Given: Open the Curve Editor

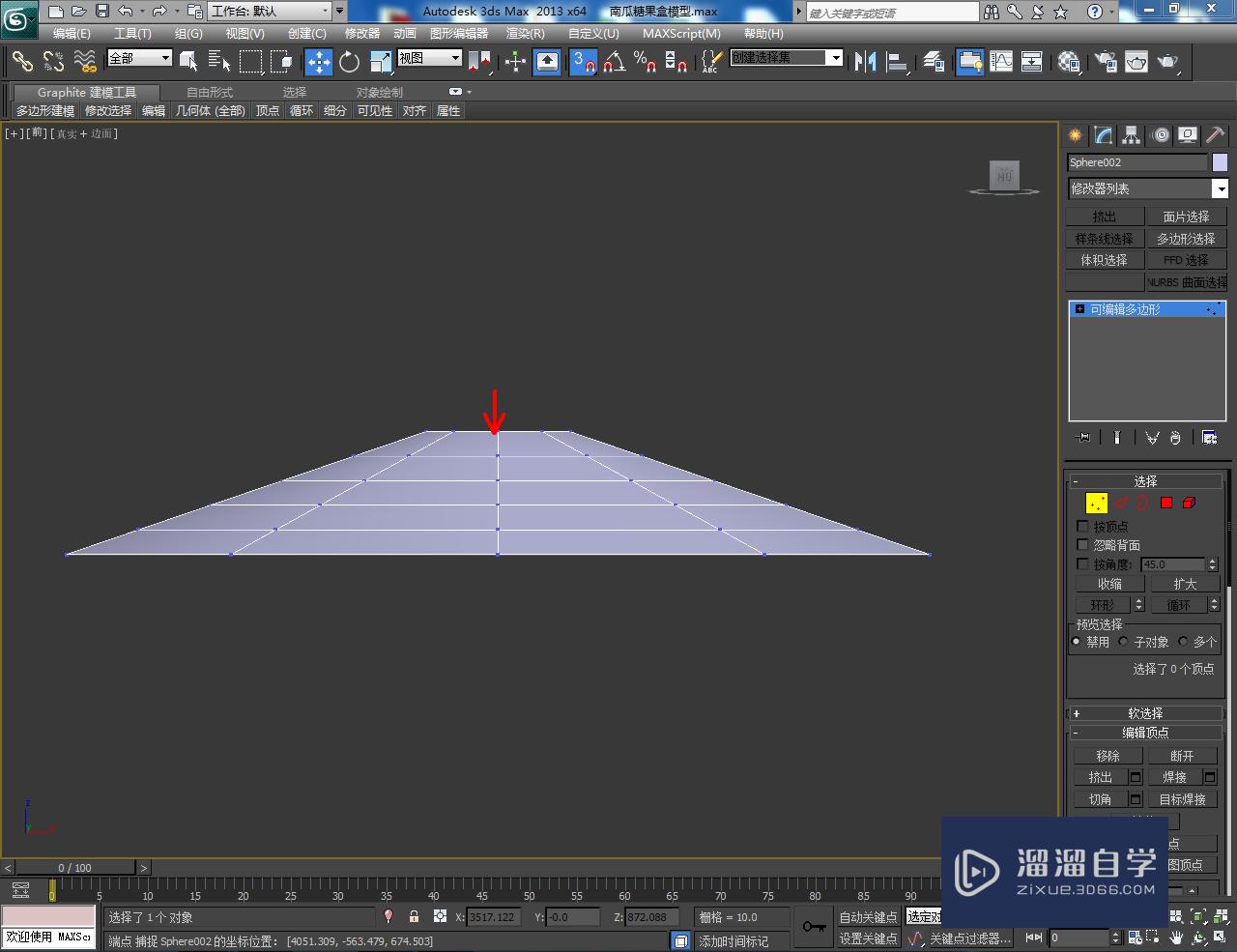Looking at the screenshot, I should click(x=1001, y=62).
